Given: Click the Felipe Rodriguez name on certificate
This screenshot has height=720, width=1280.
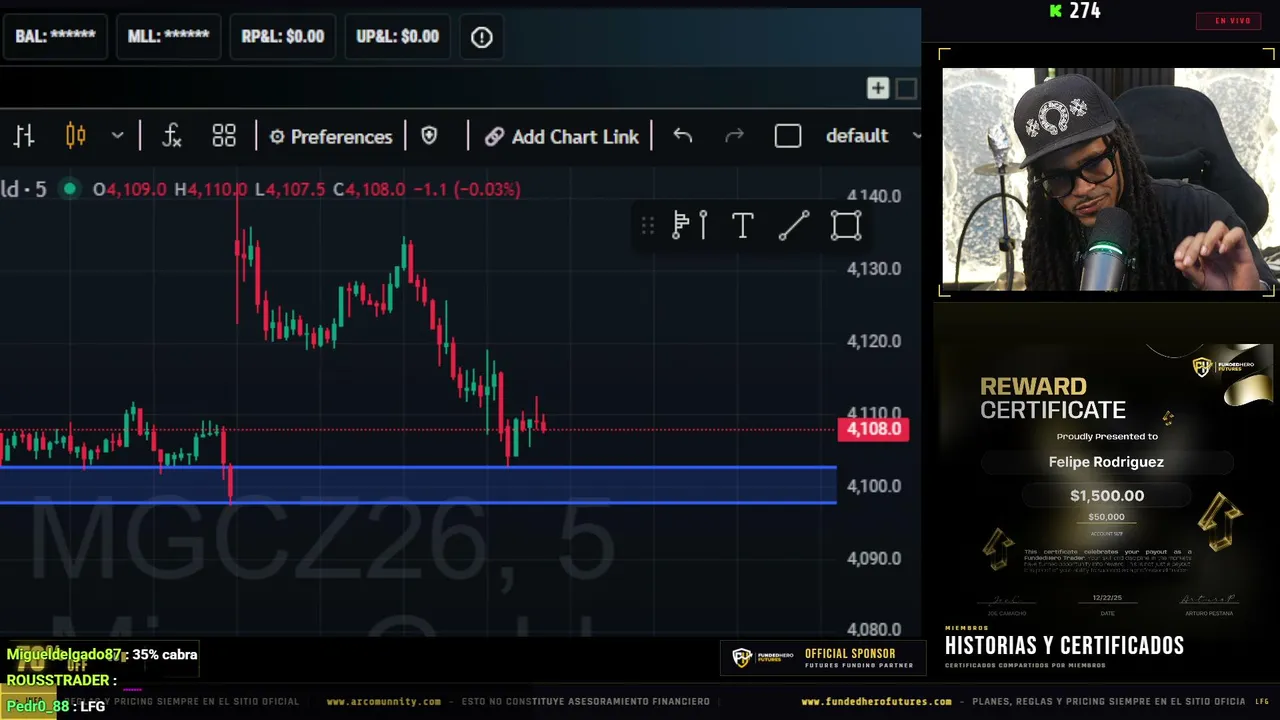Looking at the screenshot, I should coord(1106,462).
